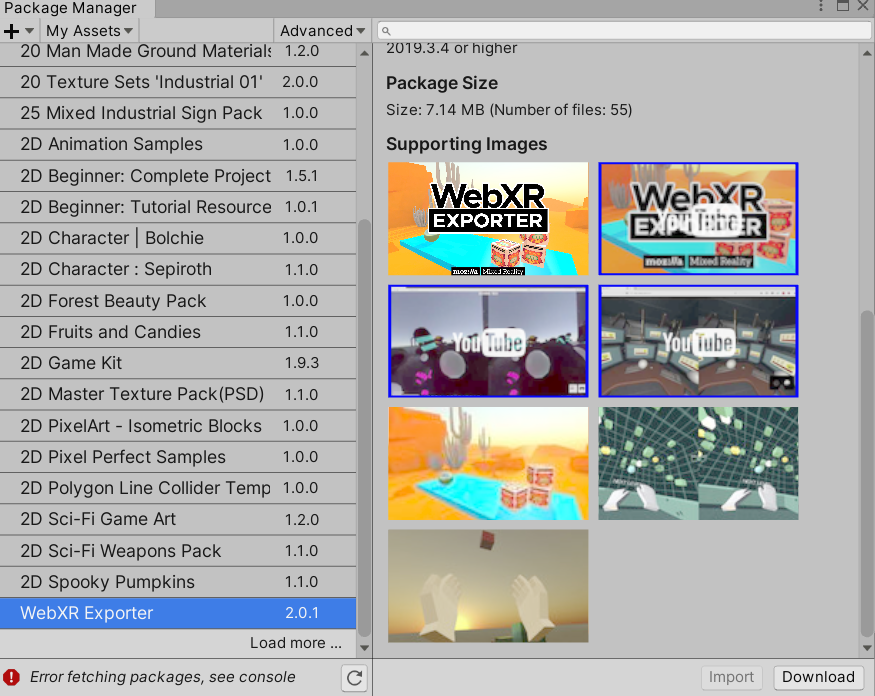This screenshot has height=696, width=875.
Task: Select 25 Mixed Industrial Sign Pack
Action: 178,113
